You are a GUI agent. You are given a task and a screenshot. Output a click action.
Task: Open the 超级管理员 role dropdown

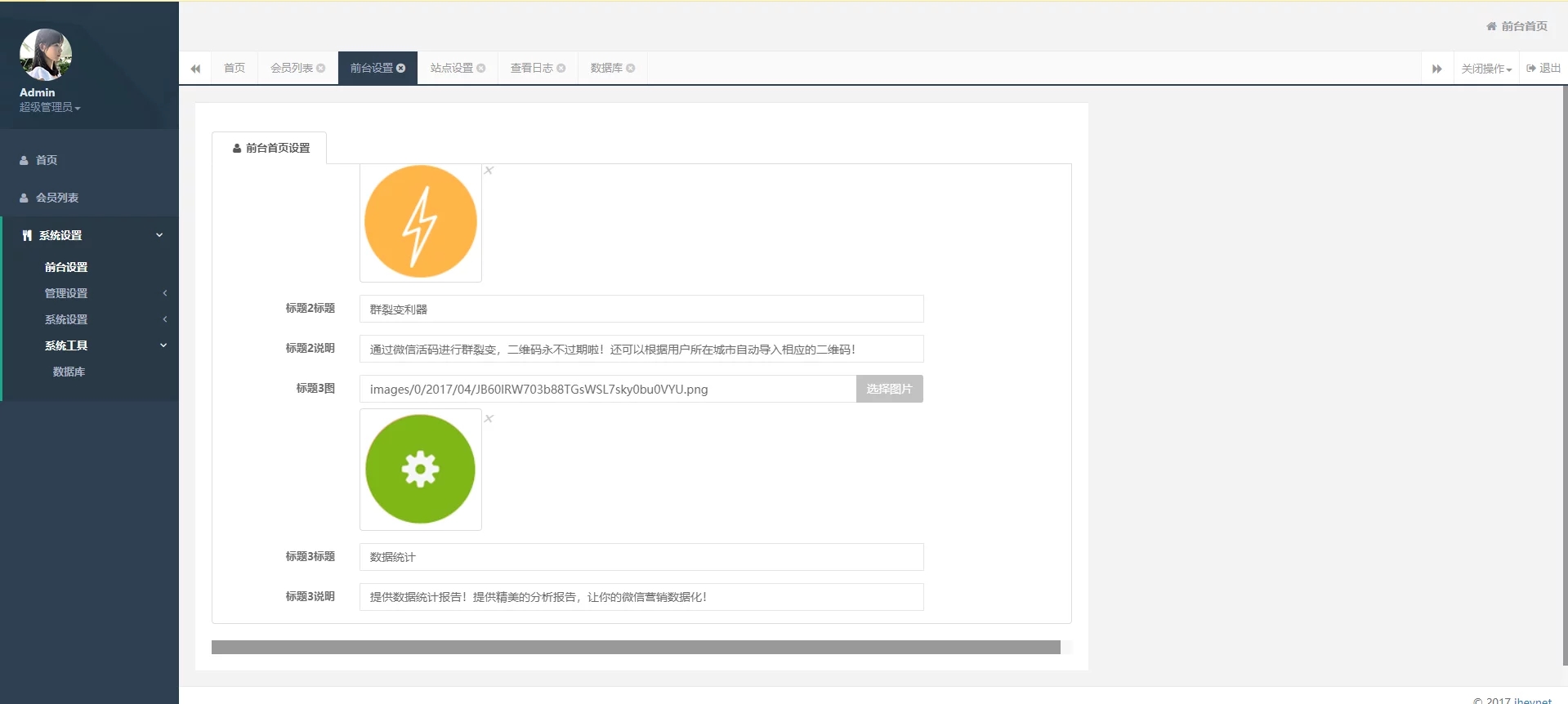[x=50, y=108]
